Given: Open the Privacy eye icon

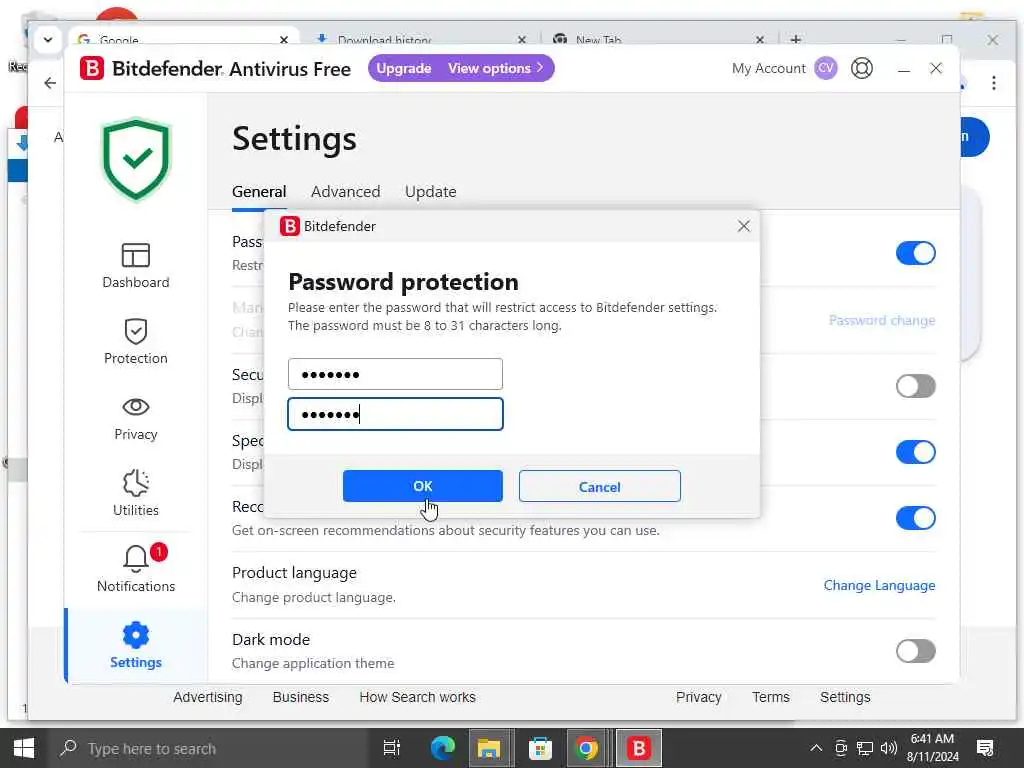Looking at the screenshot, I should click(x=136, y=407).
